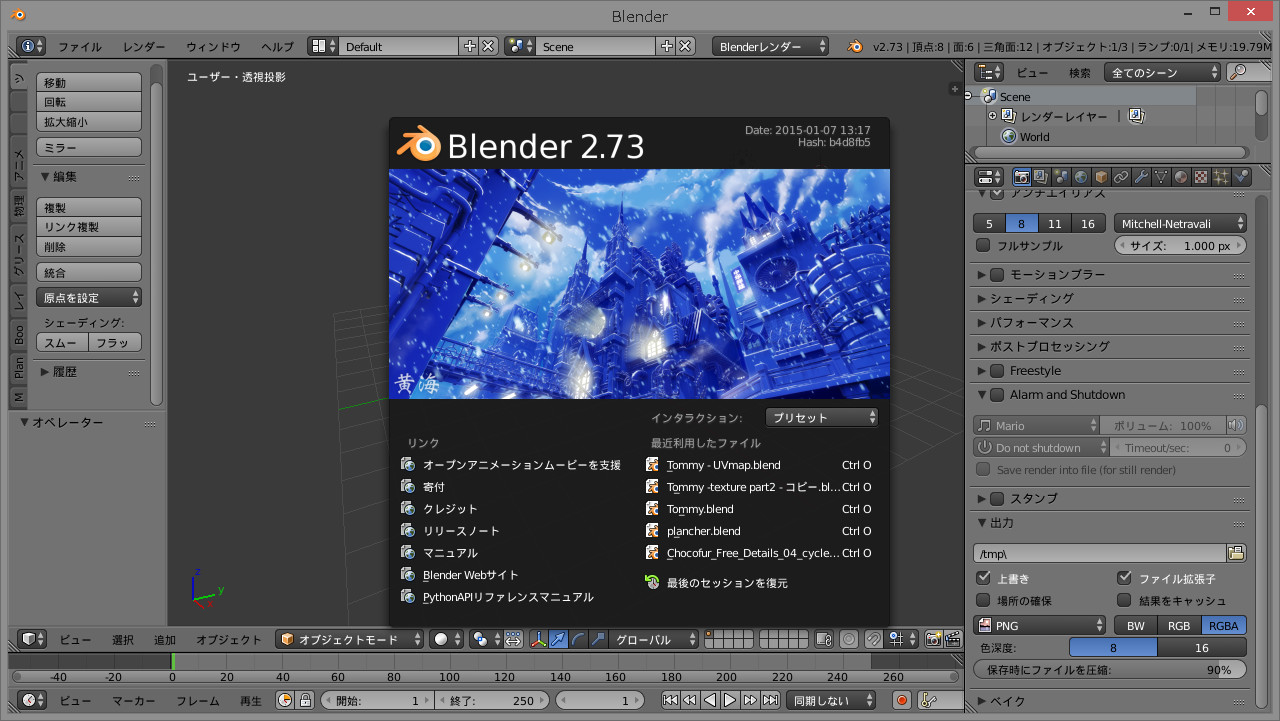Toggle the File Extensions (ファイル拡張子) checkbox
This screenshot has height=721, width=1280.
[1124, 578]
